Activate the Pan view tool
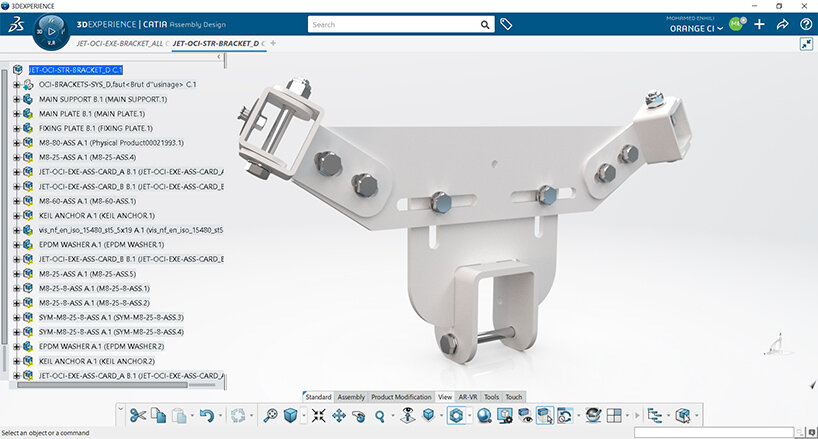 click(338, 415)
